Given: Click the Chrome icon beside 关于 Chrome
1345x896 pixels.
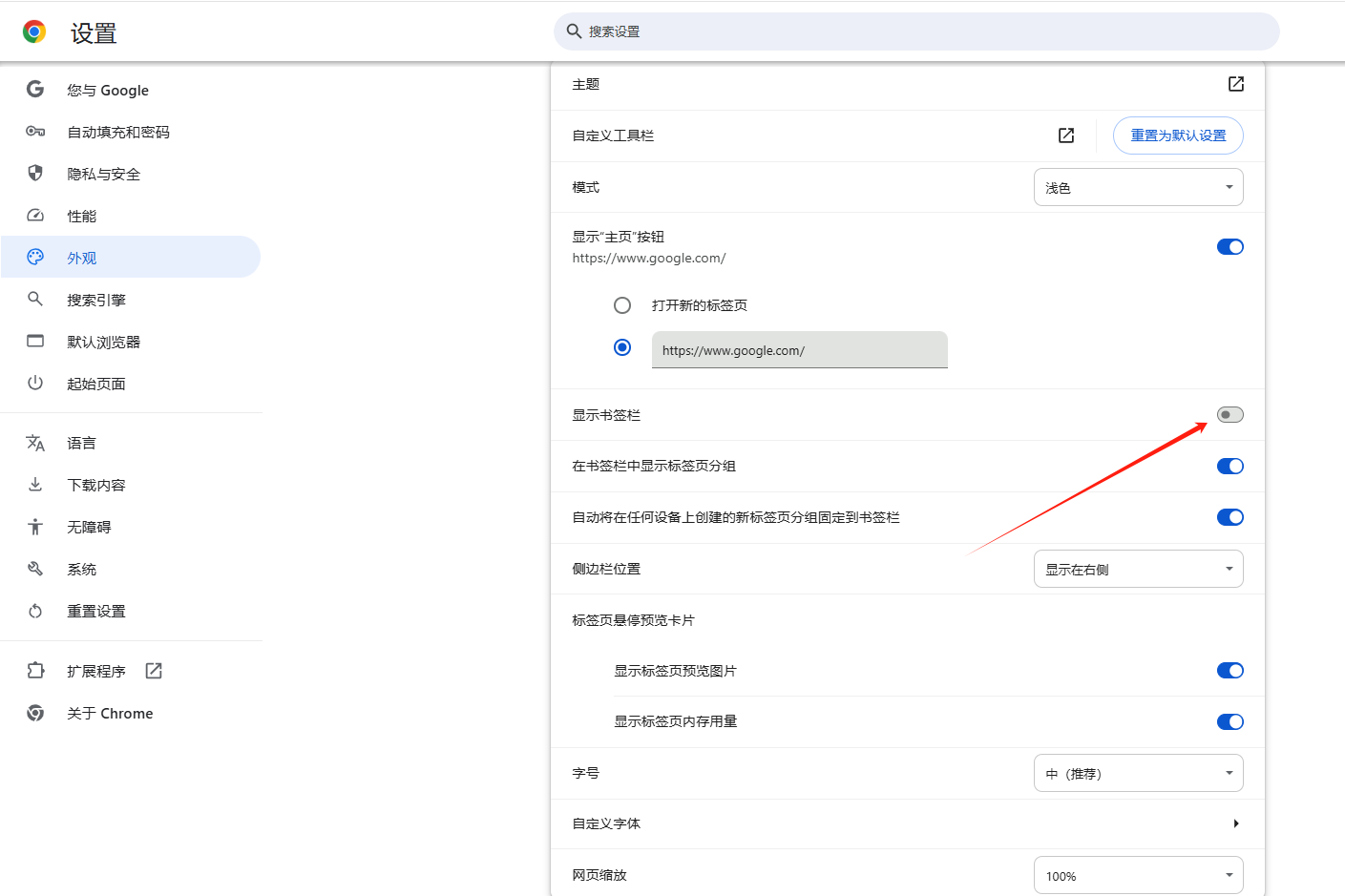Looking at the screenshot, I should click(35, 713).
